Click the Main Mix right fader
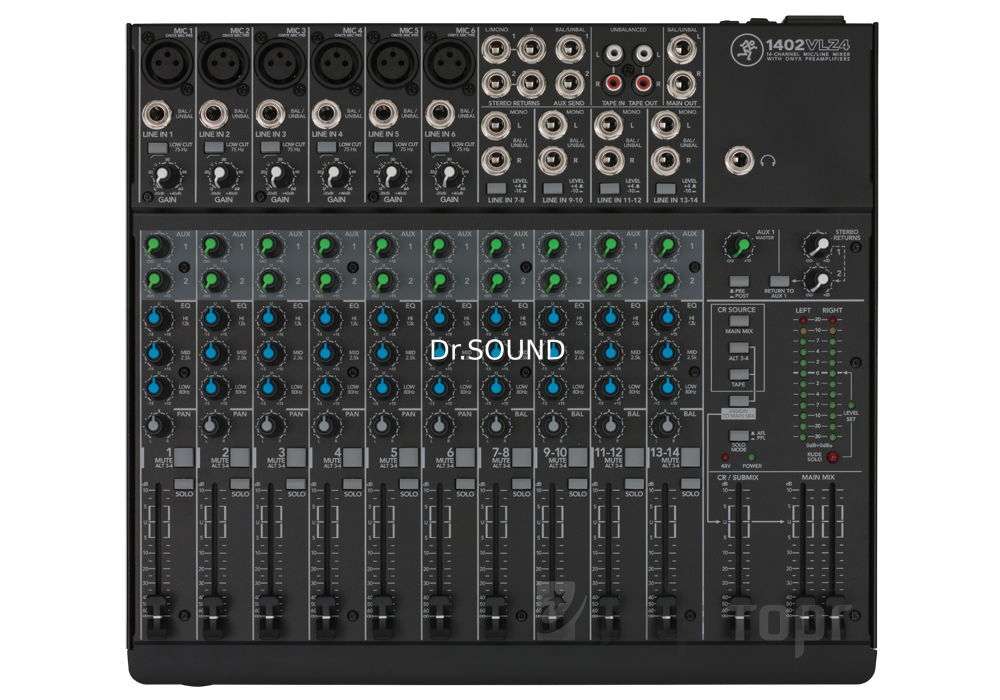Viewport: 1000px width, 700px height. pyautogui.click(x=833, y=616)
